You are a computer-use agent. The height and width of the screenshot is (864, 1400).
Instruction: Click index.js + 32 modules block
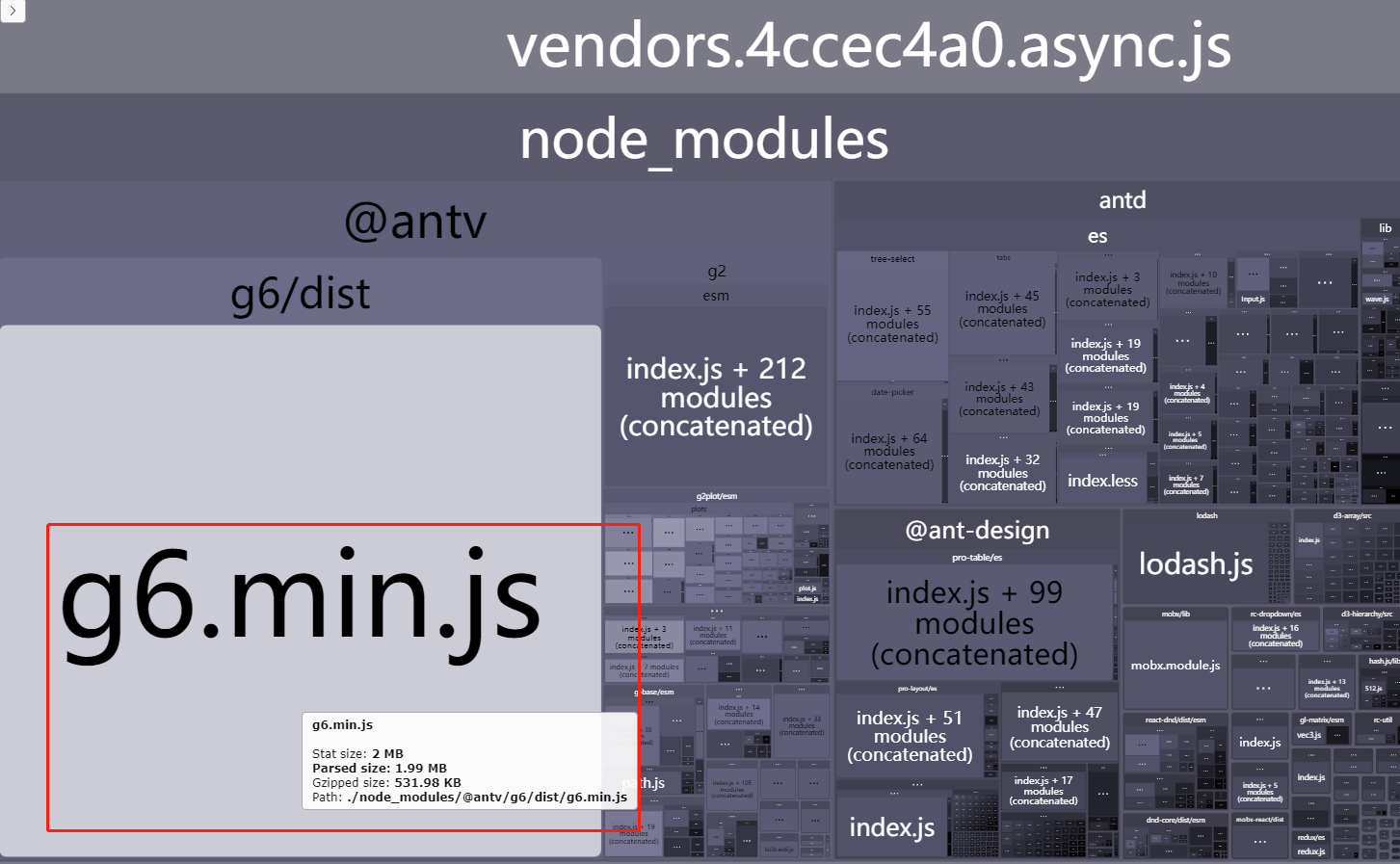(1002, 472)
